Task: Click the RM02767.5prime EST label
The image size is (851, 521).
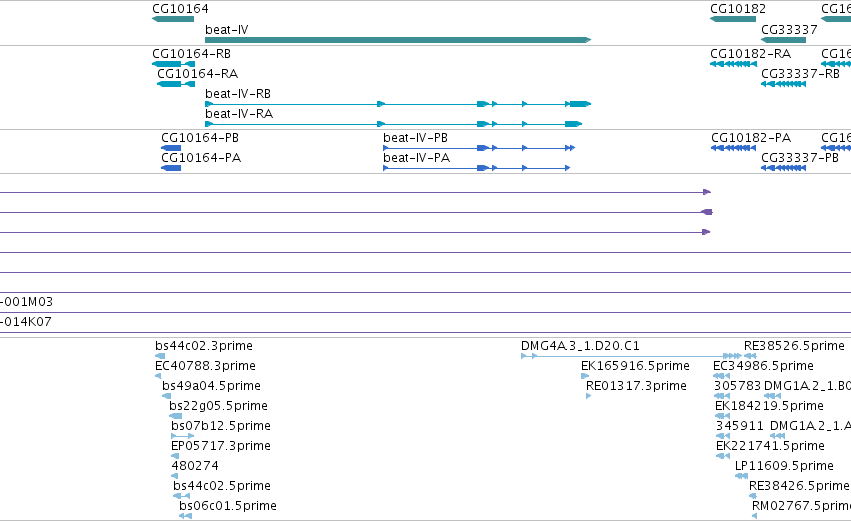Action: 801,506
